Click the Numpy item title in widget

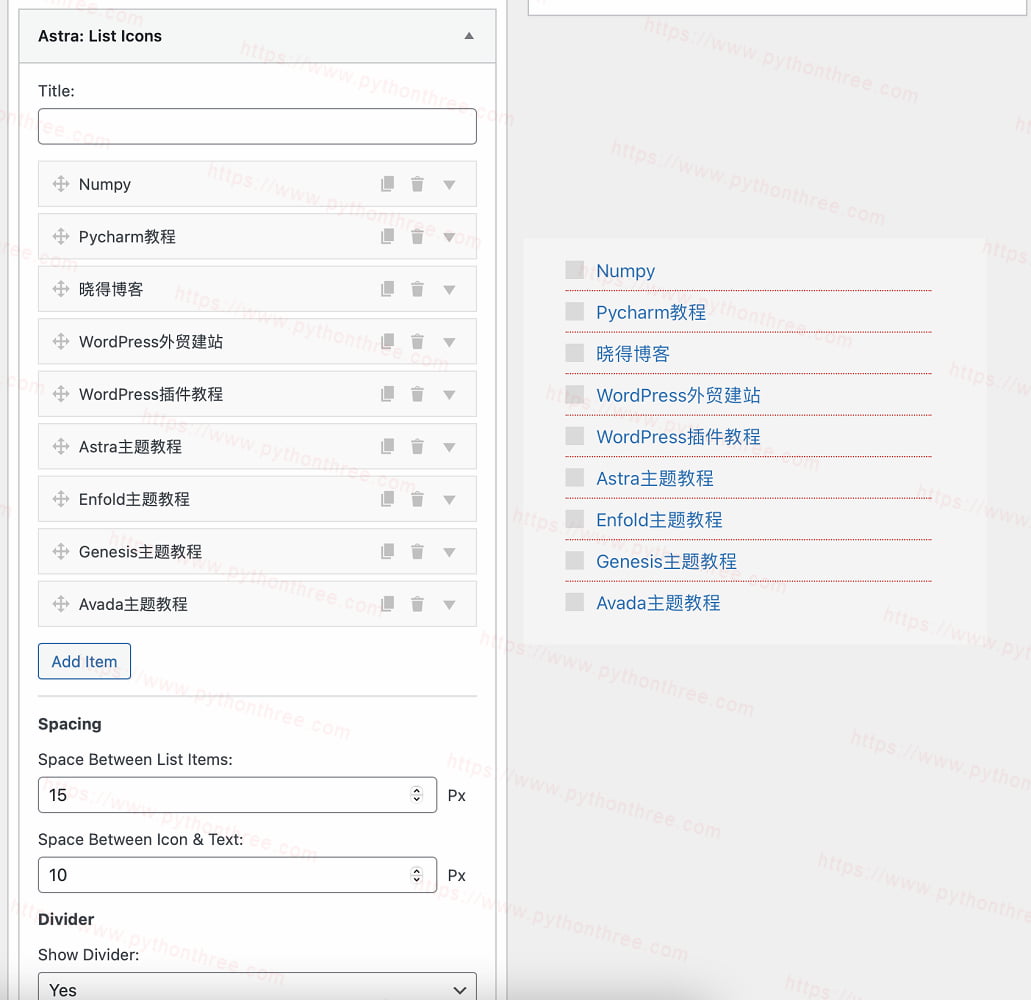(105, 184)
